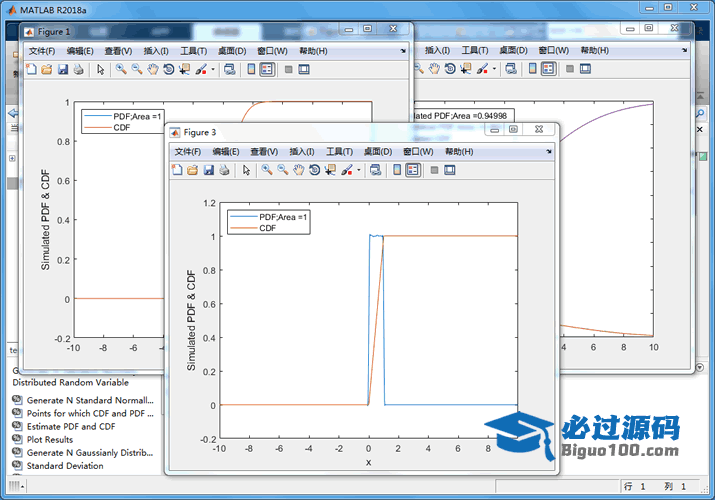Select Rotate 3D tool in rear right figure

click(x=450, y=69)
